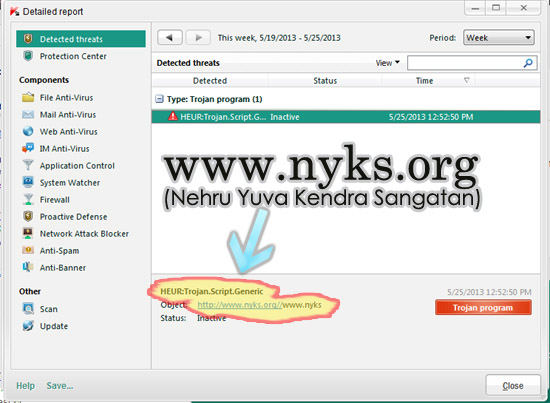The width and height of the screenshot is (550, 403).
Task: Click the System Watcher monitor icon
Action: coord(28,182)
